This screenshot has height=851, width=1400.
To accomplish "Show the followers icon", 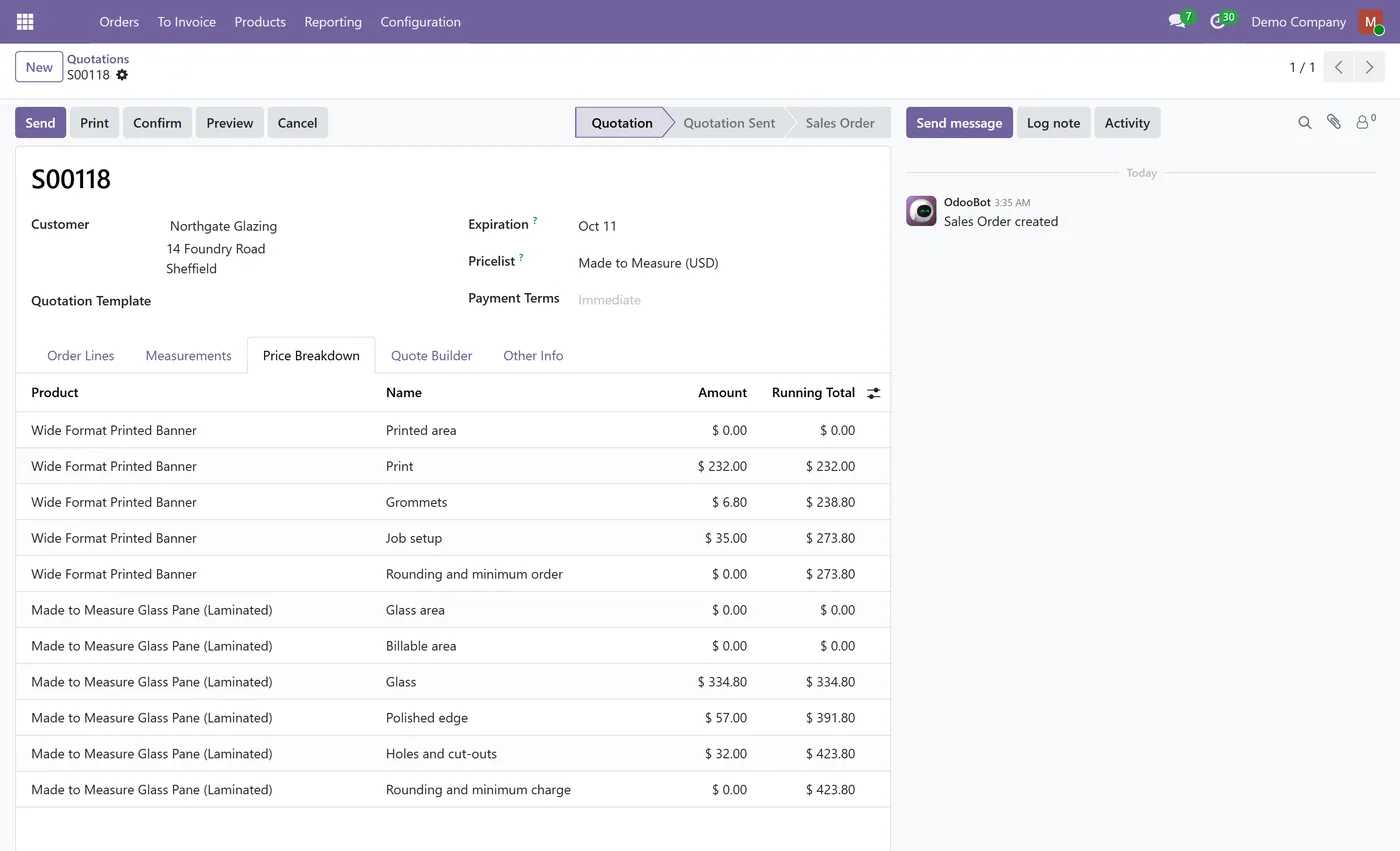I will (1365, 122).
